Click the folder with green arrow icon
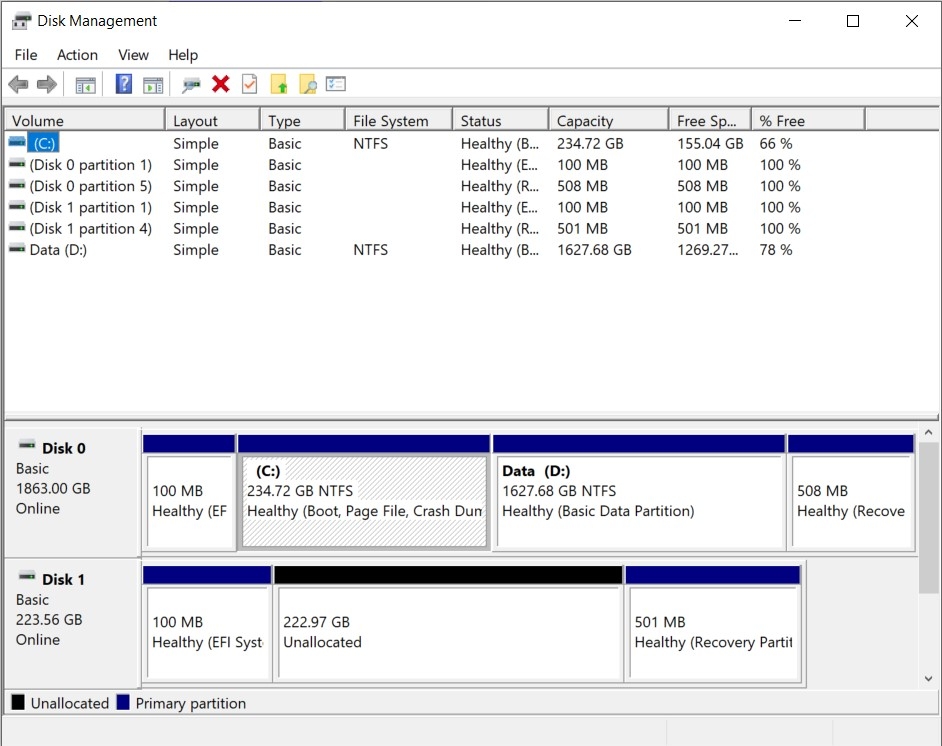The height and width of the screenshot is (746, 942). tap(279, 84)
